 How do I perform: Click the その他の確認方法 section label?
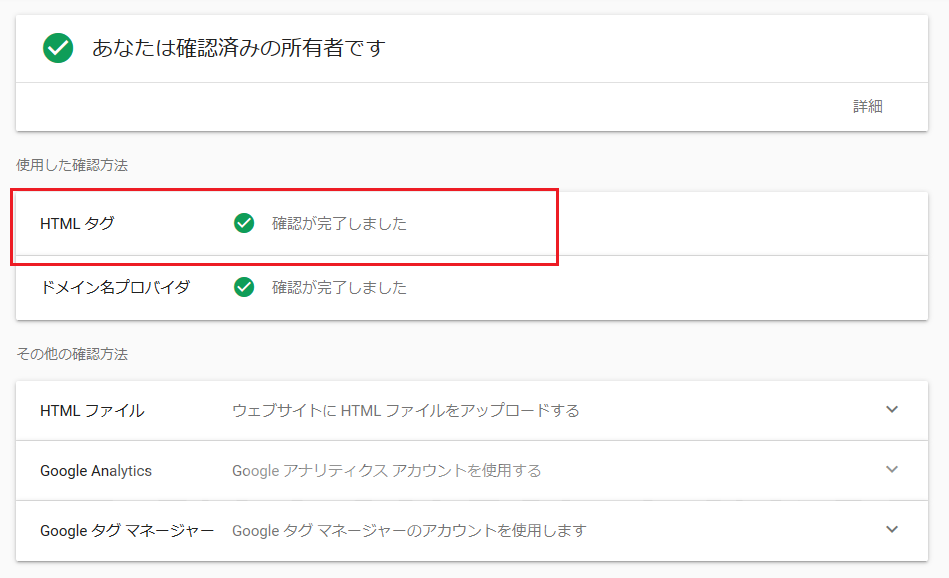(72, 354)
